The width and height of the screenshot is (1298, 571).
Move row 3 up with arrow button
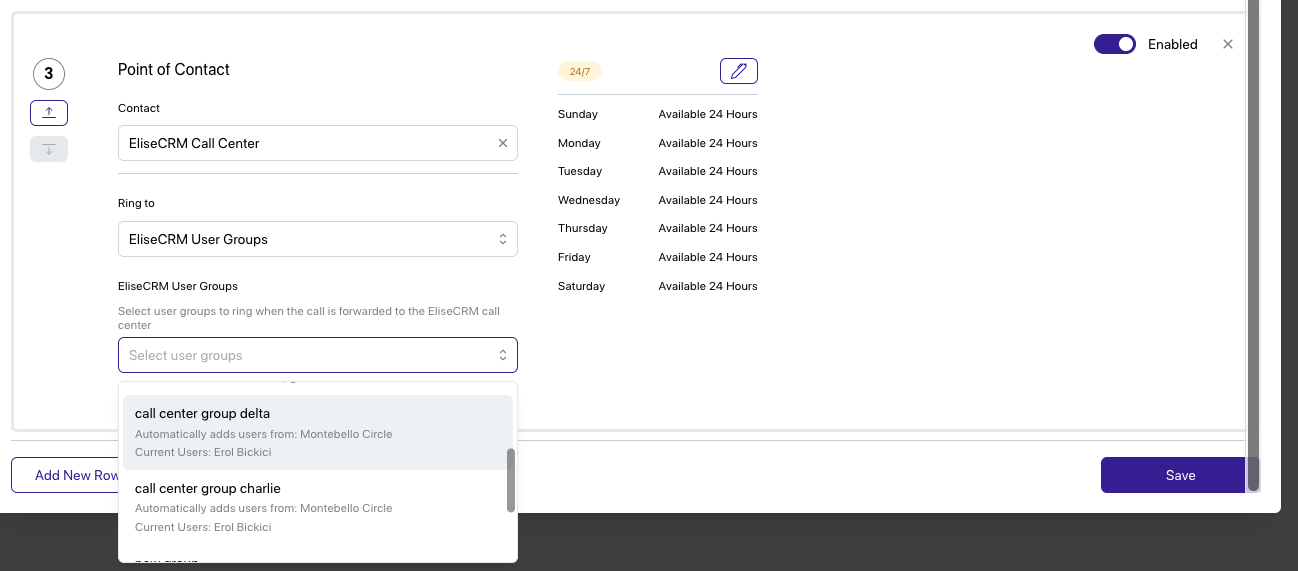(x=49, y=113)
